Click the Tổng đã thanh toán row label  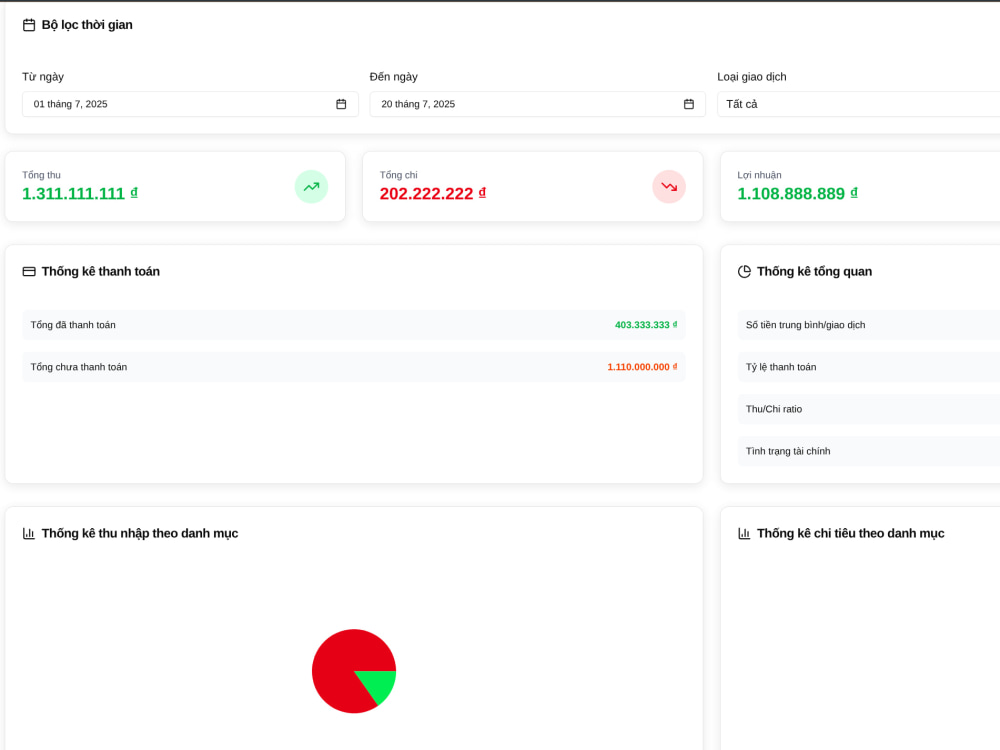point(73,325)
